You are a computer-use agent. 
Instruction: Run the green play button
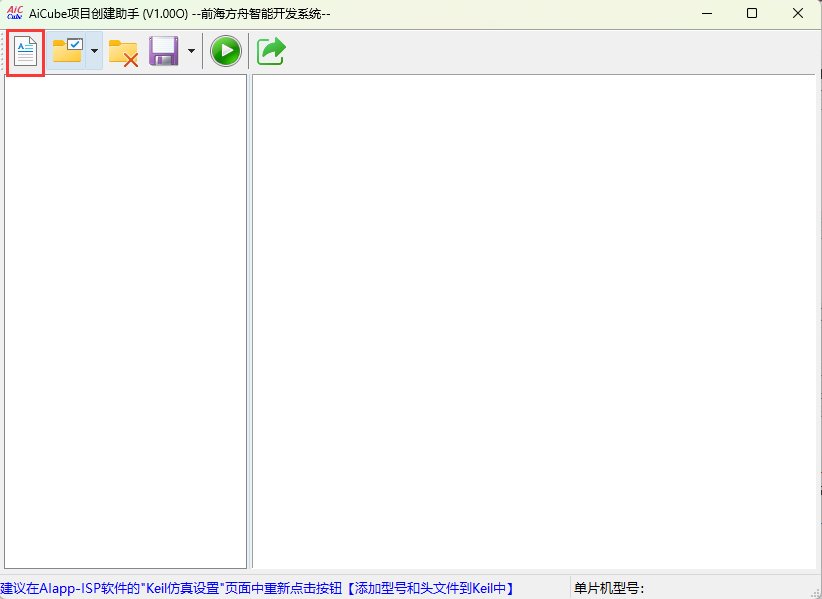click(226, 51)
